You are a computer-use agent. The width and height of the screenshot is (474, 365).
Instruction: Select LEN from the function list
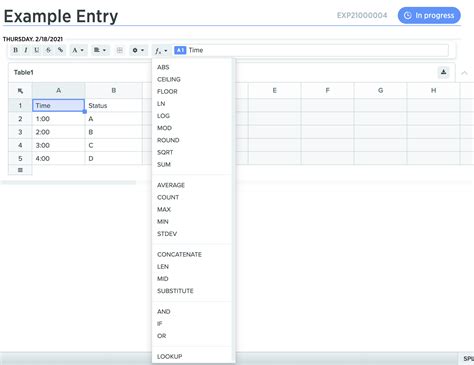click(x=163, y=267)
